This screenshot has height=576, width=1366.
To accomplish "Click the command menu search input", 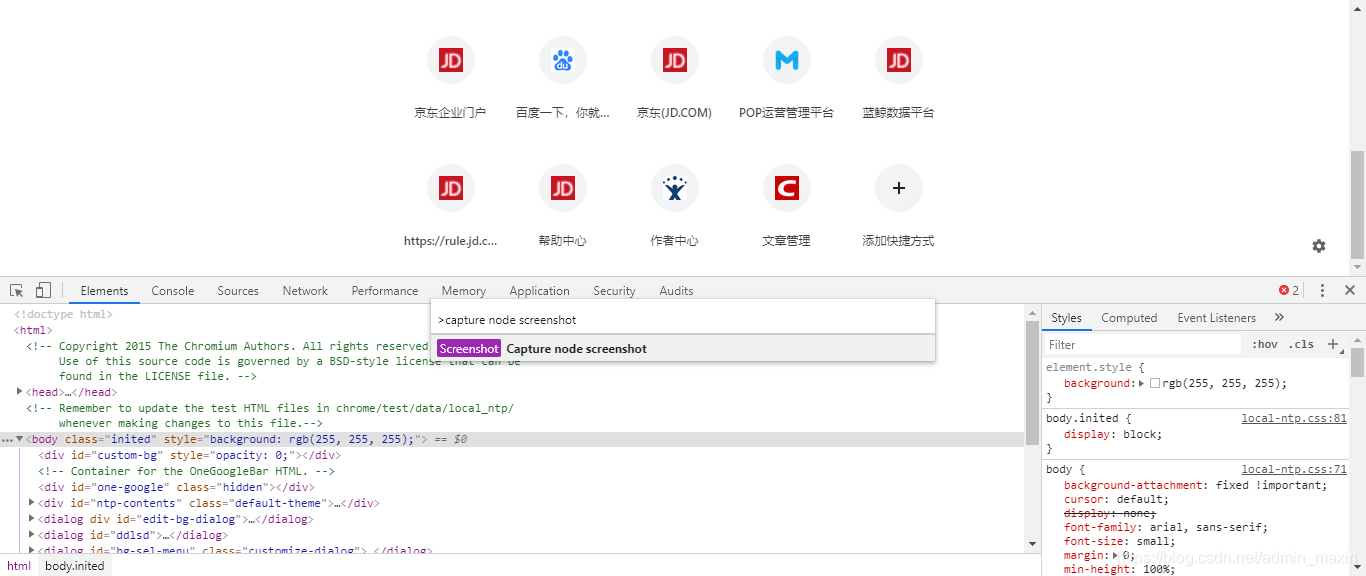I will (x=683, y=320).
